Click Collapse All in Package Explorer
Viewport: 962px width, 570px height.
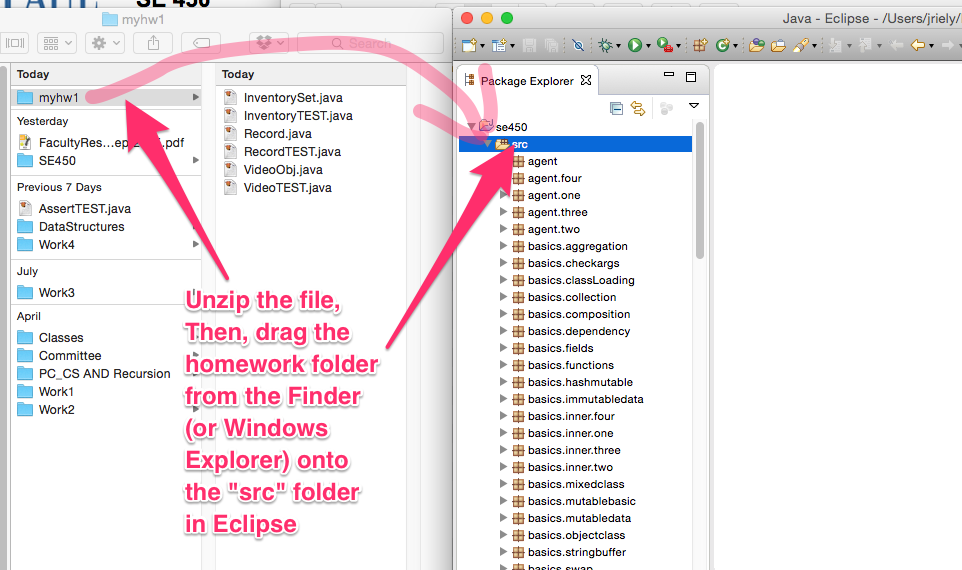click(617, 108)
